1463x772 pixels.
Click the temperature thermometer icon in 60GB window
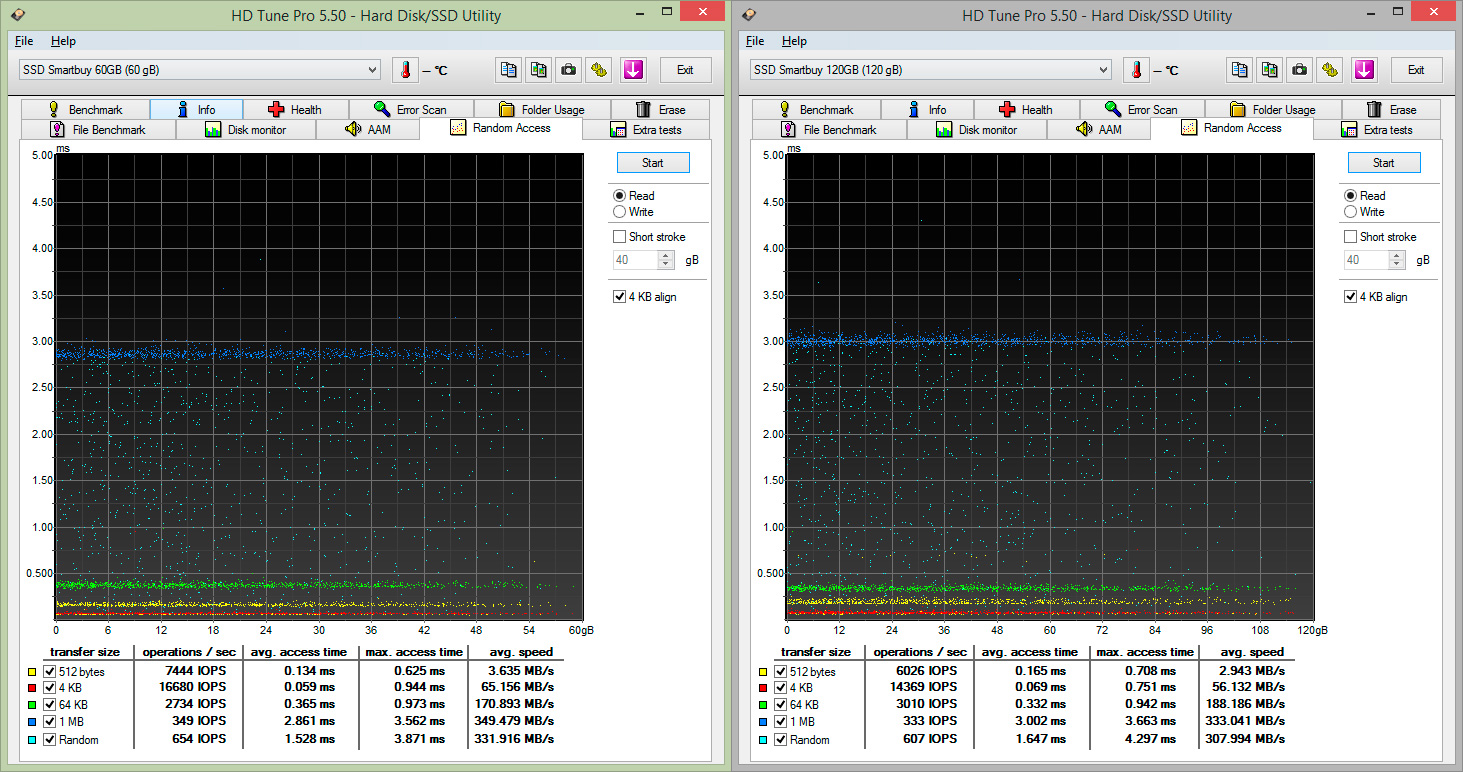(405, 70)
